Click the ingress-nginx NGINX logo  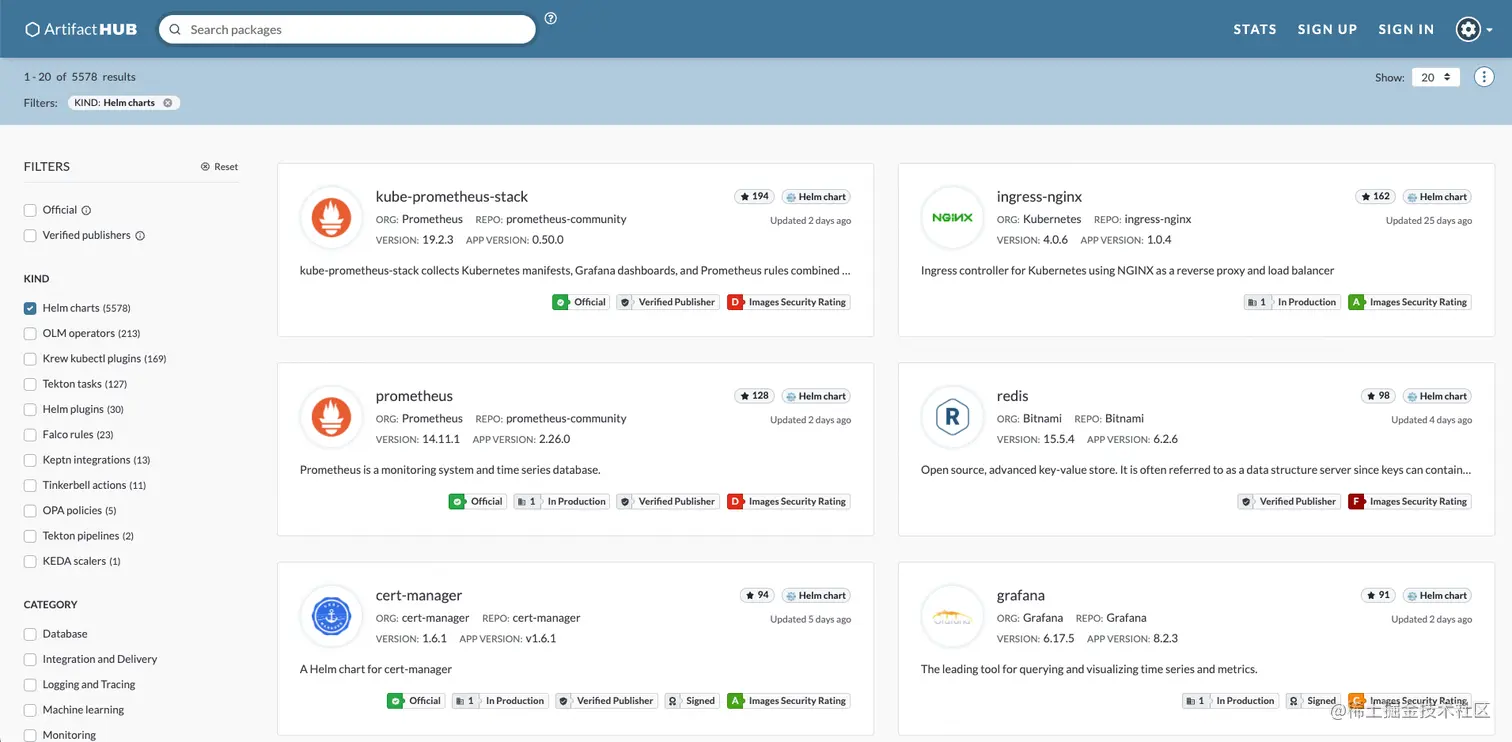(x=952, y=218)
